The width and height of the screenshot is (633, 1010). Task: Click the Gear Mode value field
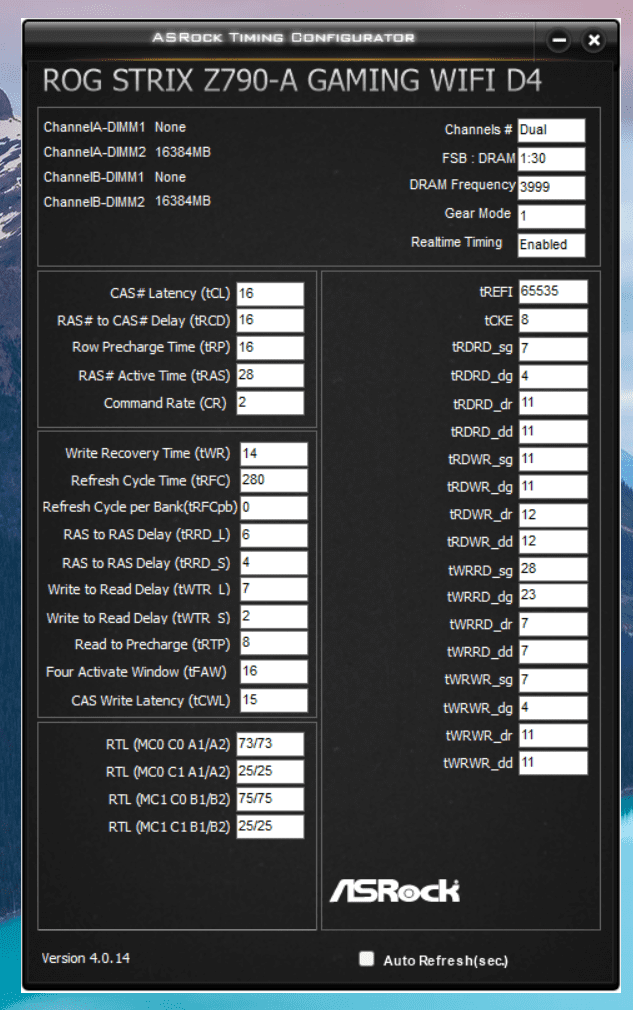tap(551, 216)
